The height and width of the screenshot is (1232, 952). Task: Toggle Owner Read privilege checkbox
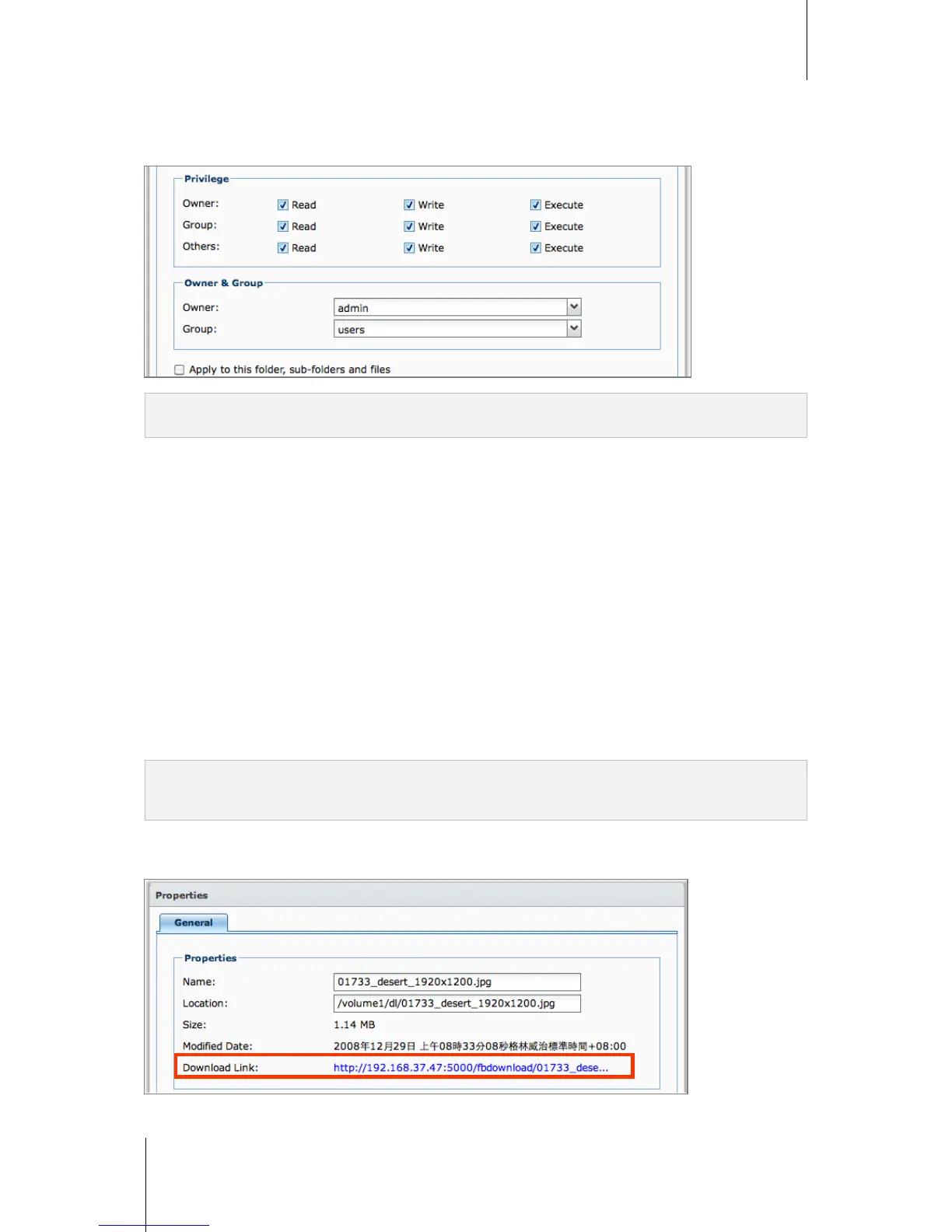coord(283,205)
